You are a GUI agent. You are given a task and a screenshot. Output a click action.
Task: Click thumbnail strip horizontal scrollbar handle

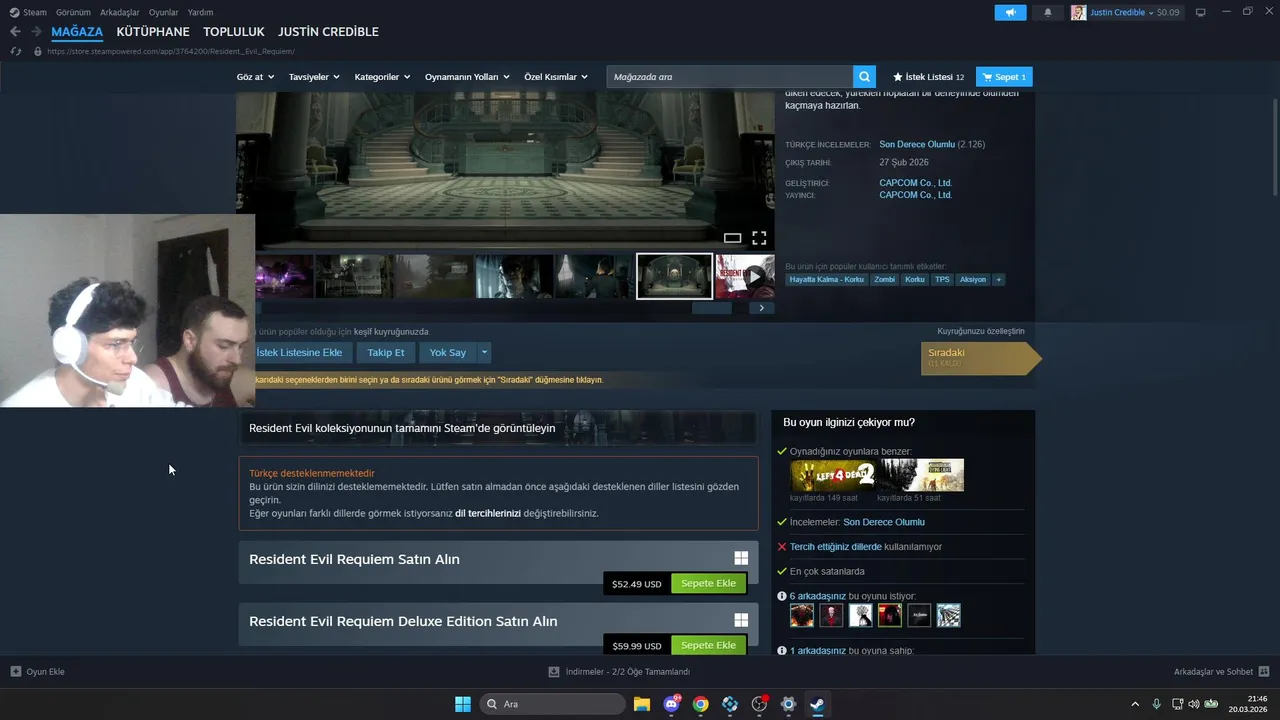click(712, 308)
